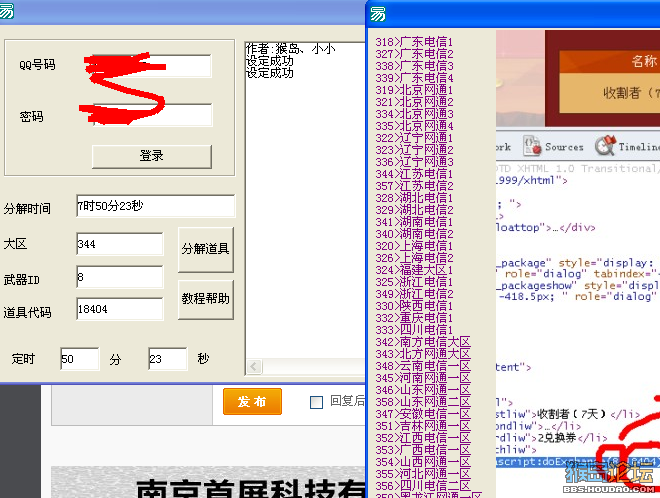Click the 道具代码 field containing 18404

(x=120, y=309)
